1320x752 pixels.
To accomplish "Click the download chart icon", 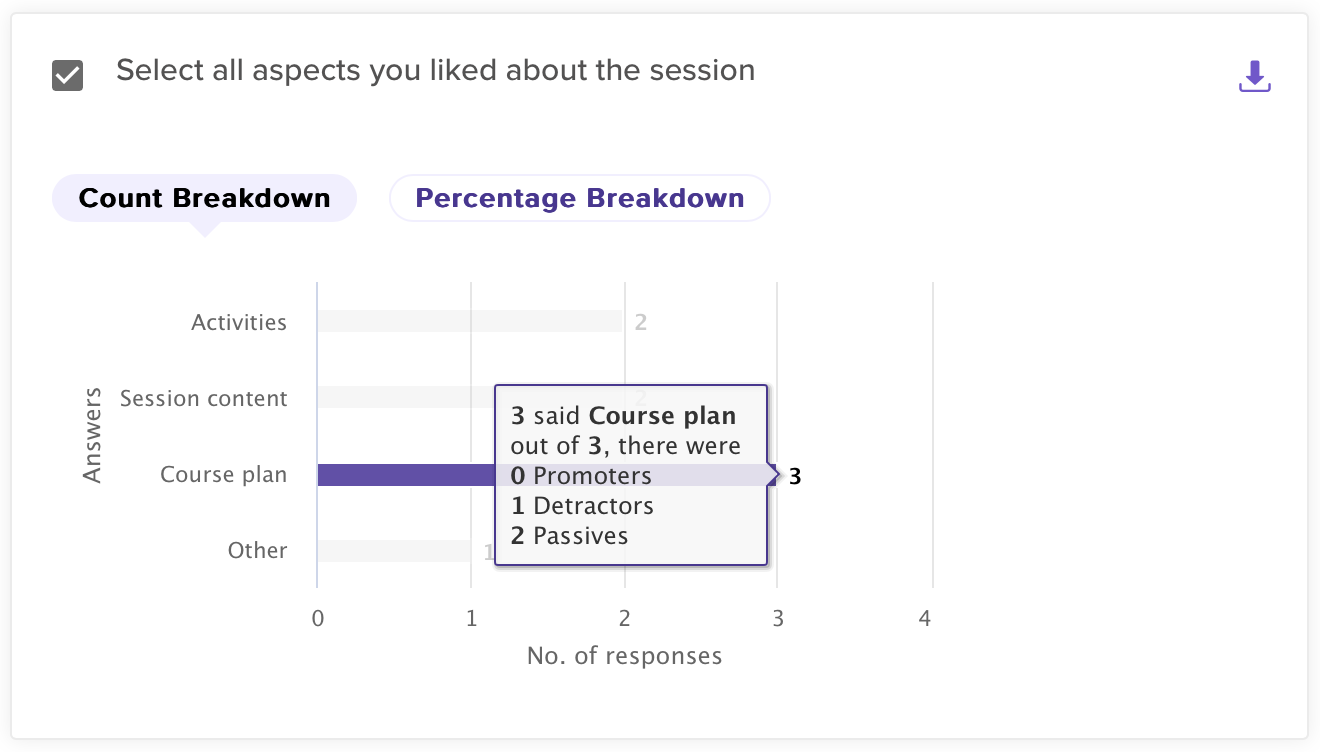I will click(1254, 76).
